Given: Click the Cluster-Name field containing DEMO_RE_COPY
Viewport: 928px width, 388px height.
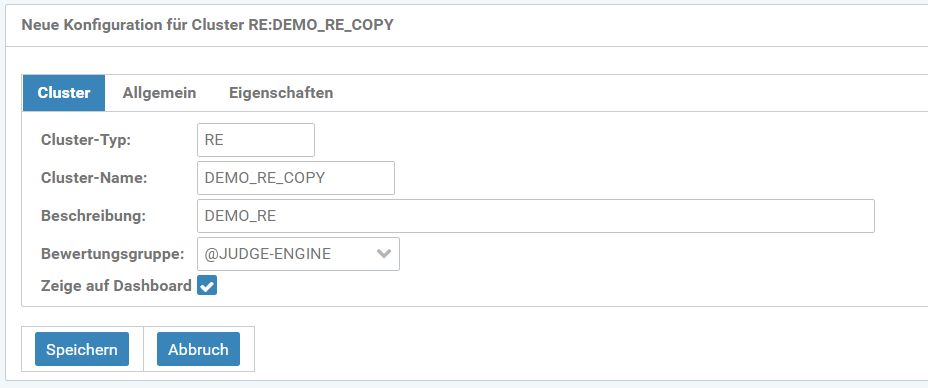Looking at the screenshot, I should [295, 178].
